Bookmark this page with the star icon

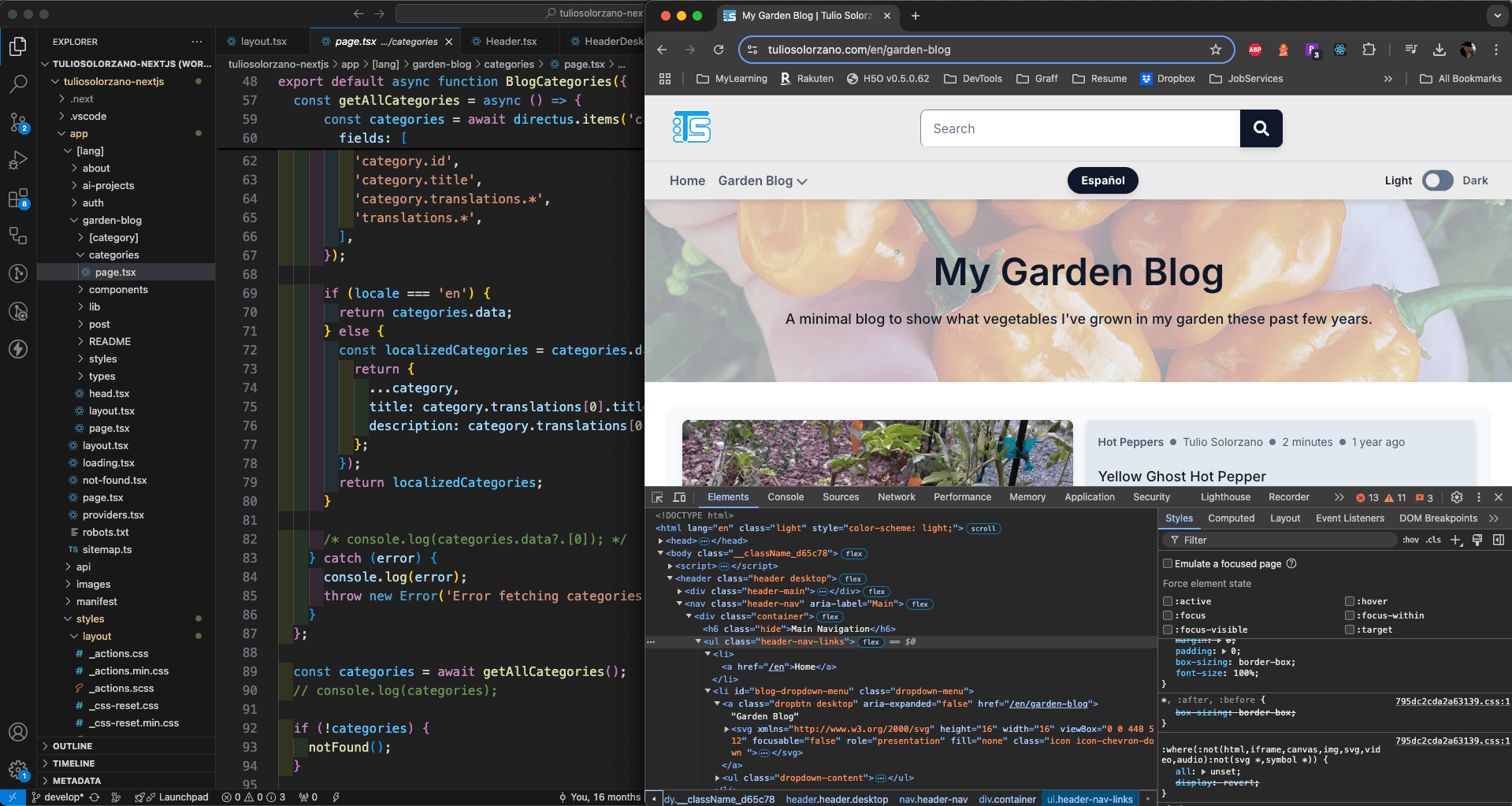point(1216,50)
